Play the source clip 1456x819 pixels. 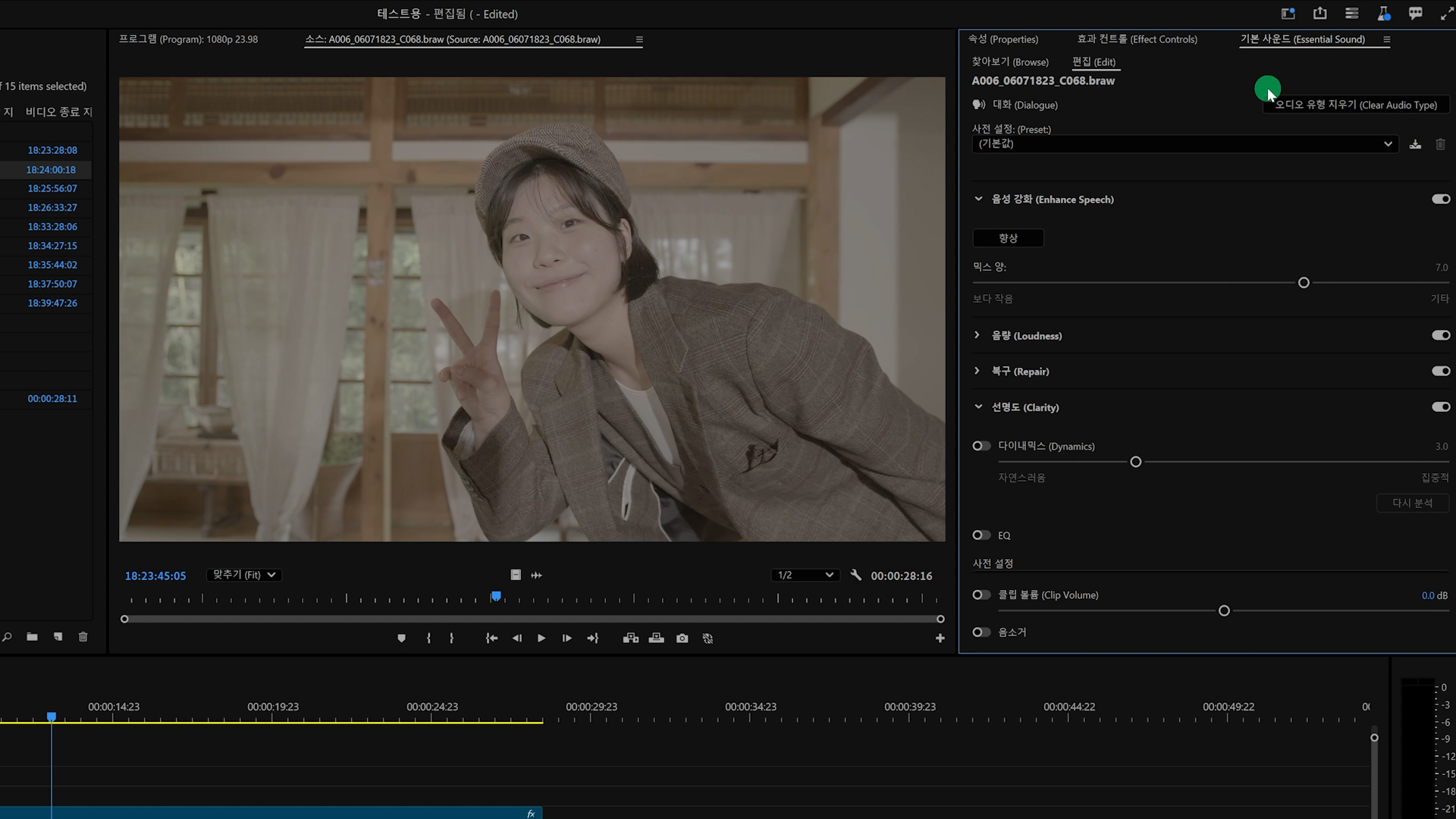(x=541, y=639)
